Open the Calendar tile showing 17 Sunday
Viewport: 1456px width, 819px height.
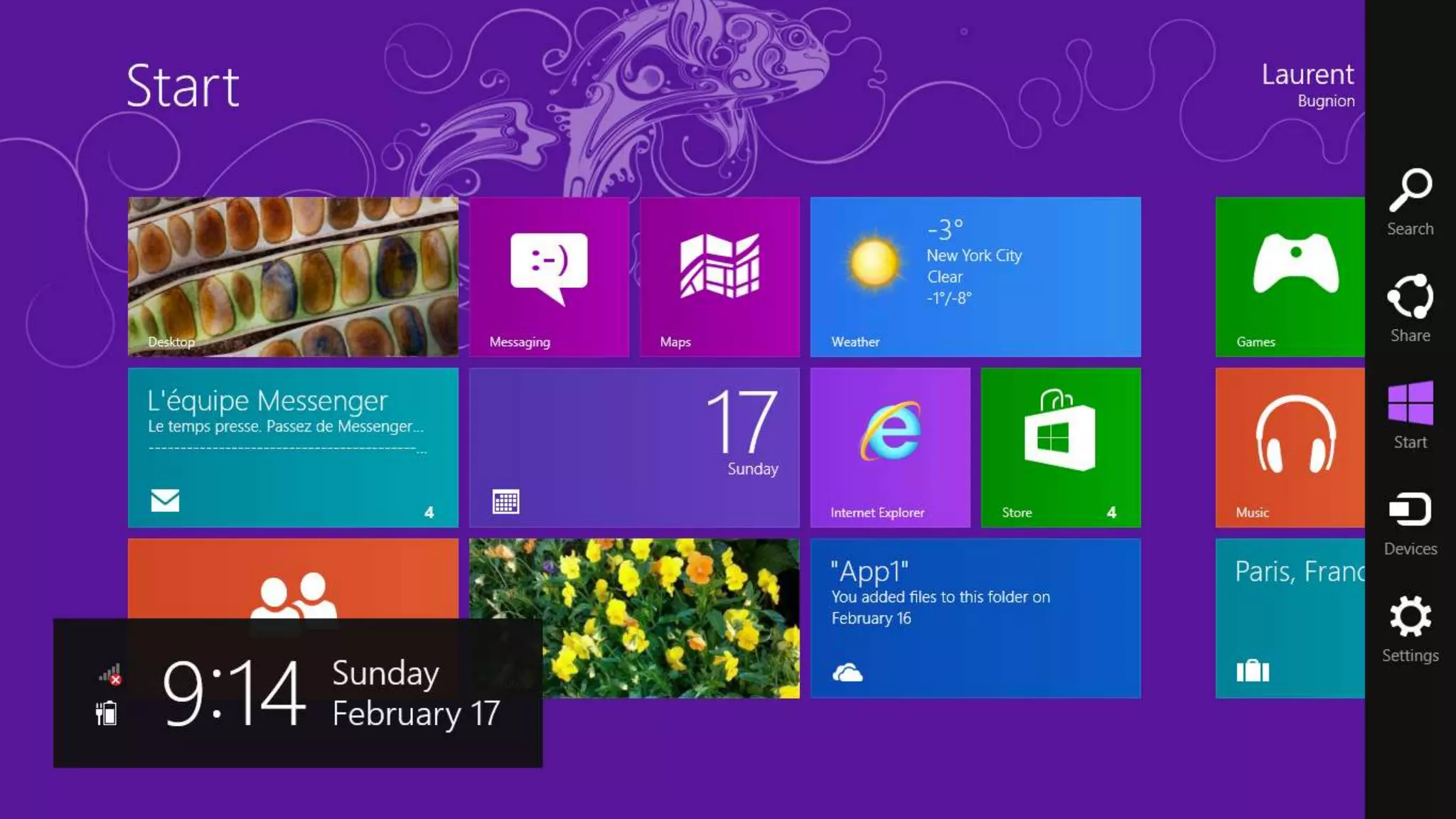pyautogui.click(x=634, y=447)
